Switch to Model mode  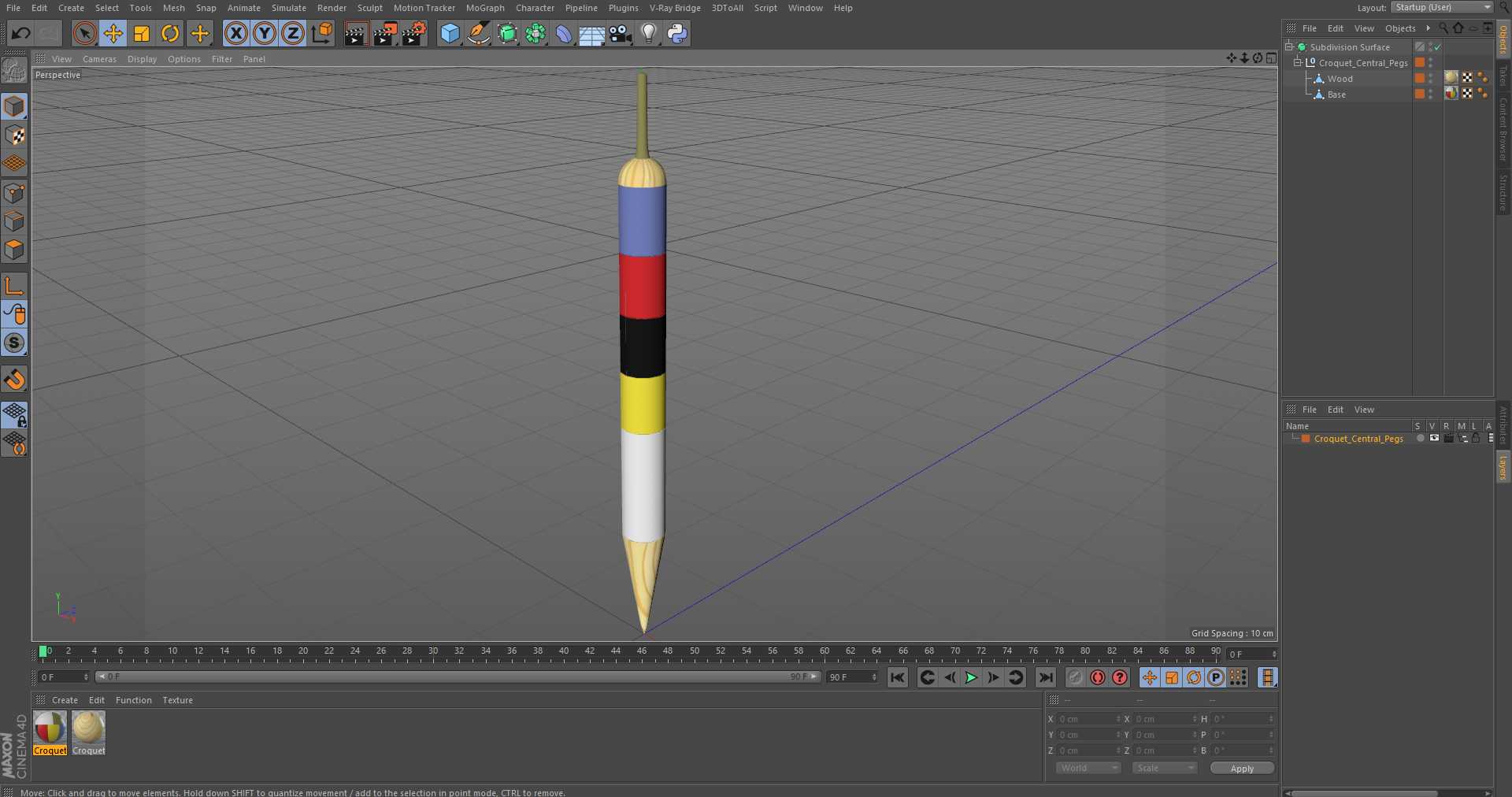pos(14,106)
